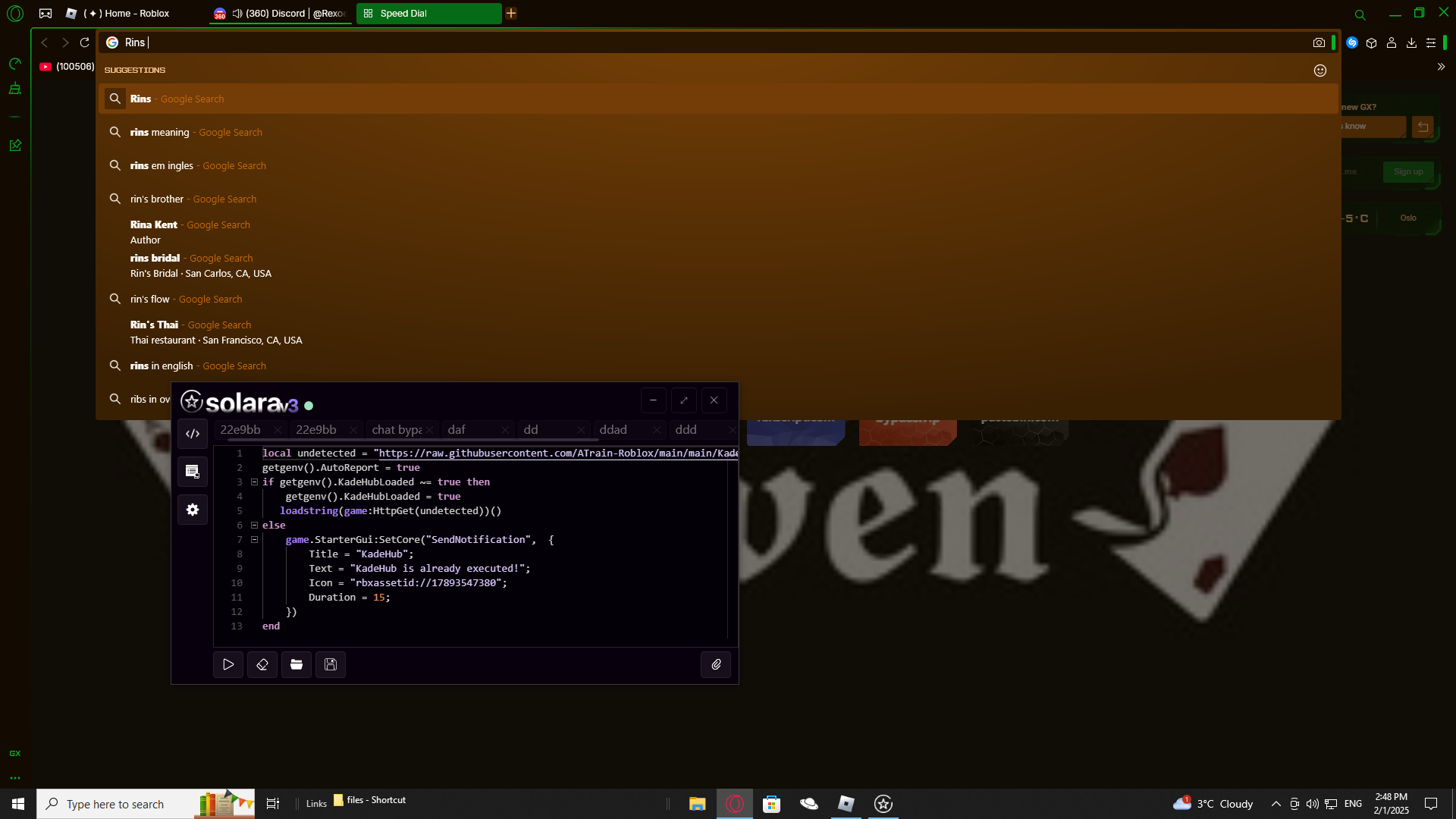Screen dimensions: 1456x819
Task: Save script with the floppy disk icon
Action: [331, 664]
